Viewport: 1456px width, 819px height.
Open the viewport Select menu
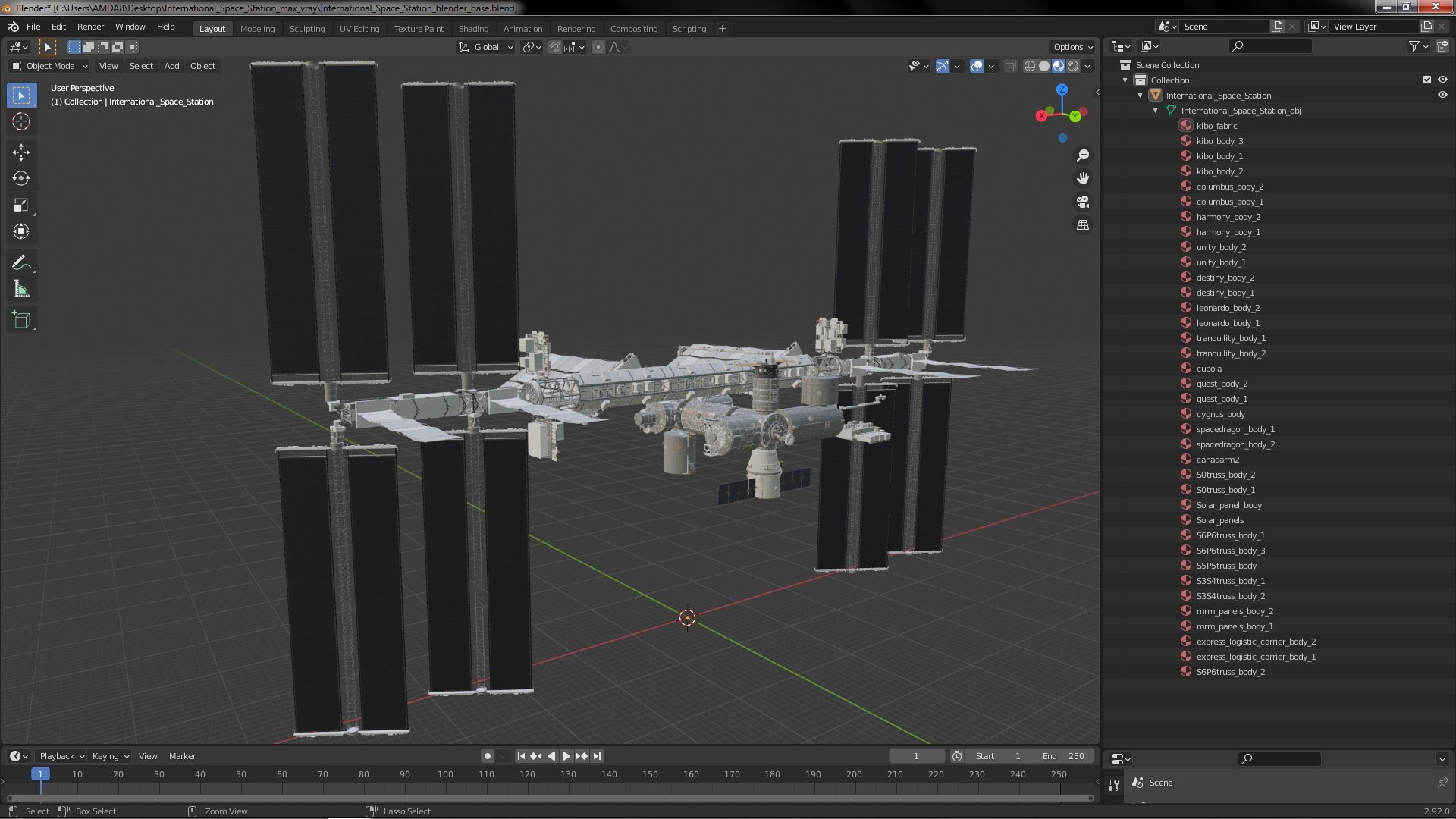(141, 66)
